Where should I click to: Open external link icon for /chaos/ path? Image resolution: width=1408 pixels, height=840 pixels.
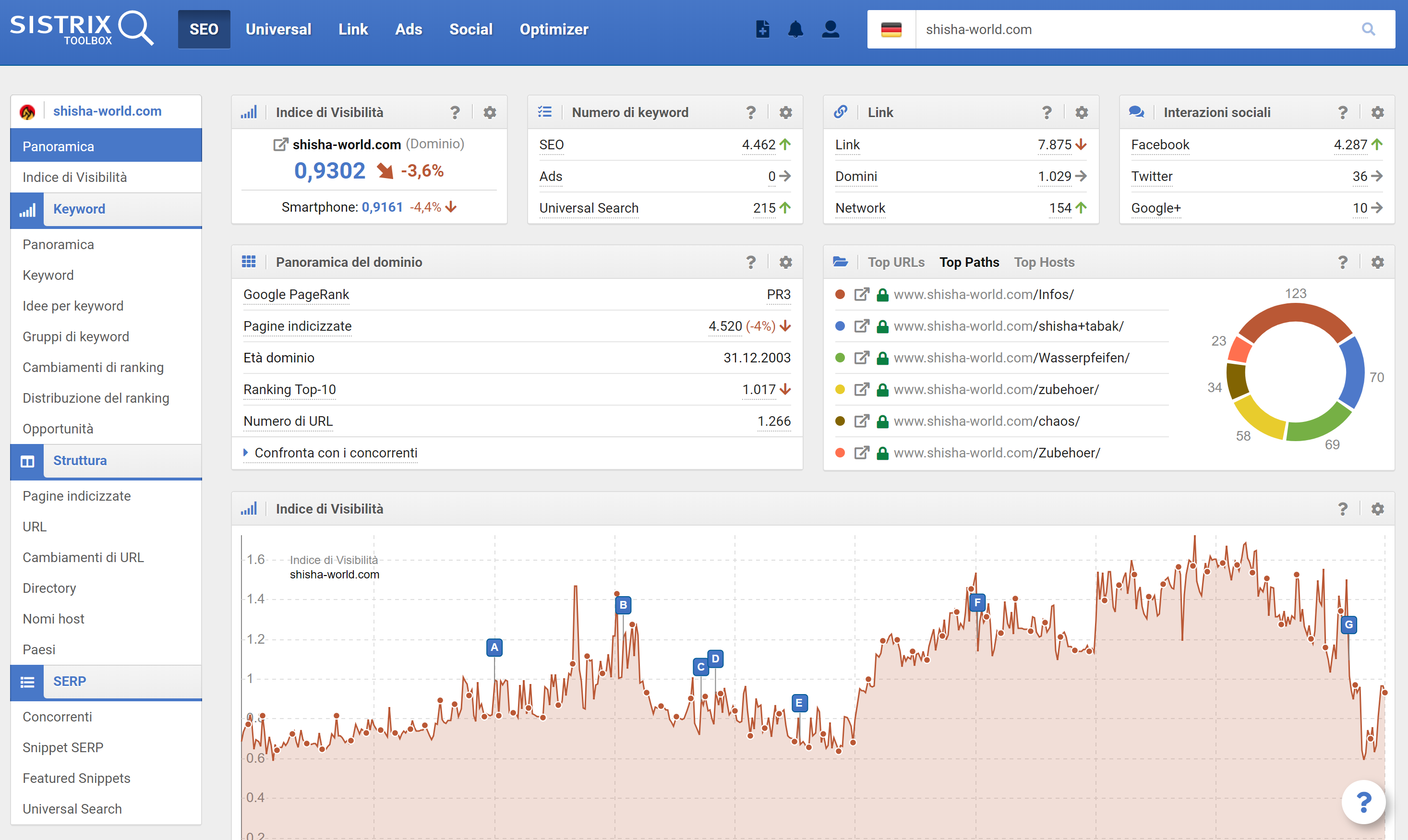(x=861, y=421)
